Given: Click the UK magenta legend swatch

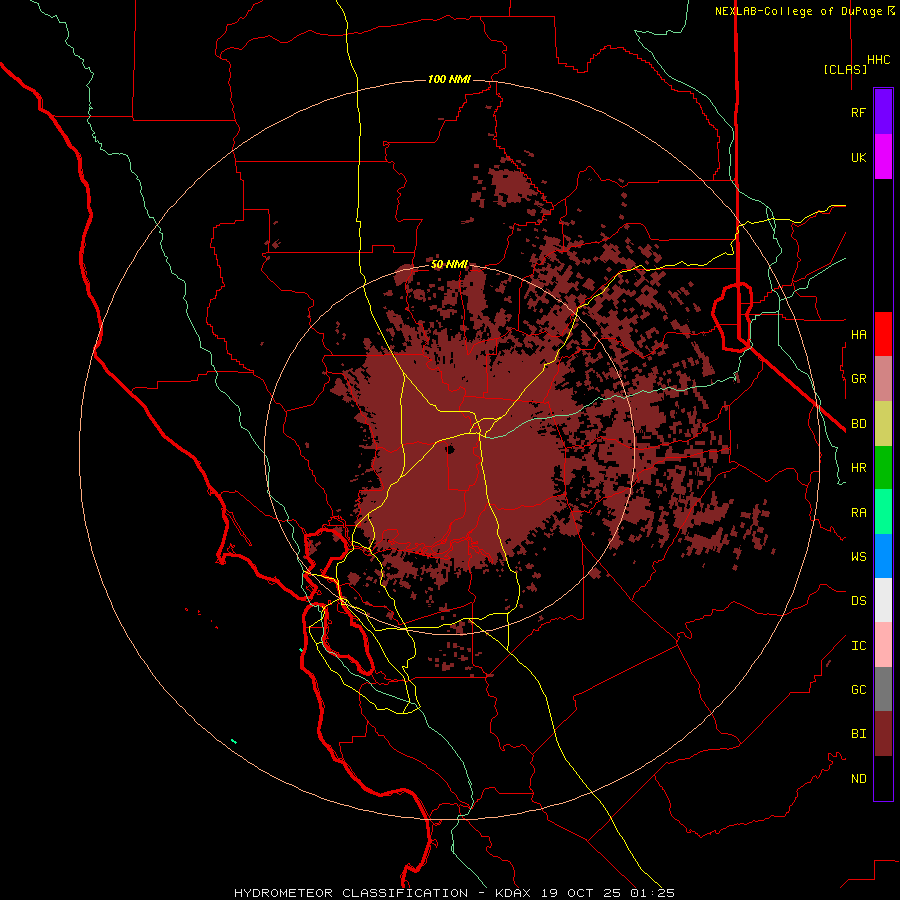Looking at the screenshot, I should click(883, 157).
